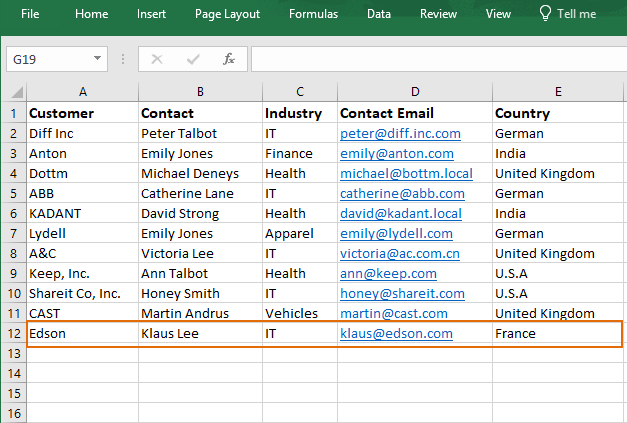Expand the Name Box dropdown arrow
The height and width of the screenshot is (423, 627).
pos(97,58)
